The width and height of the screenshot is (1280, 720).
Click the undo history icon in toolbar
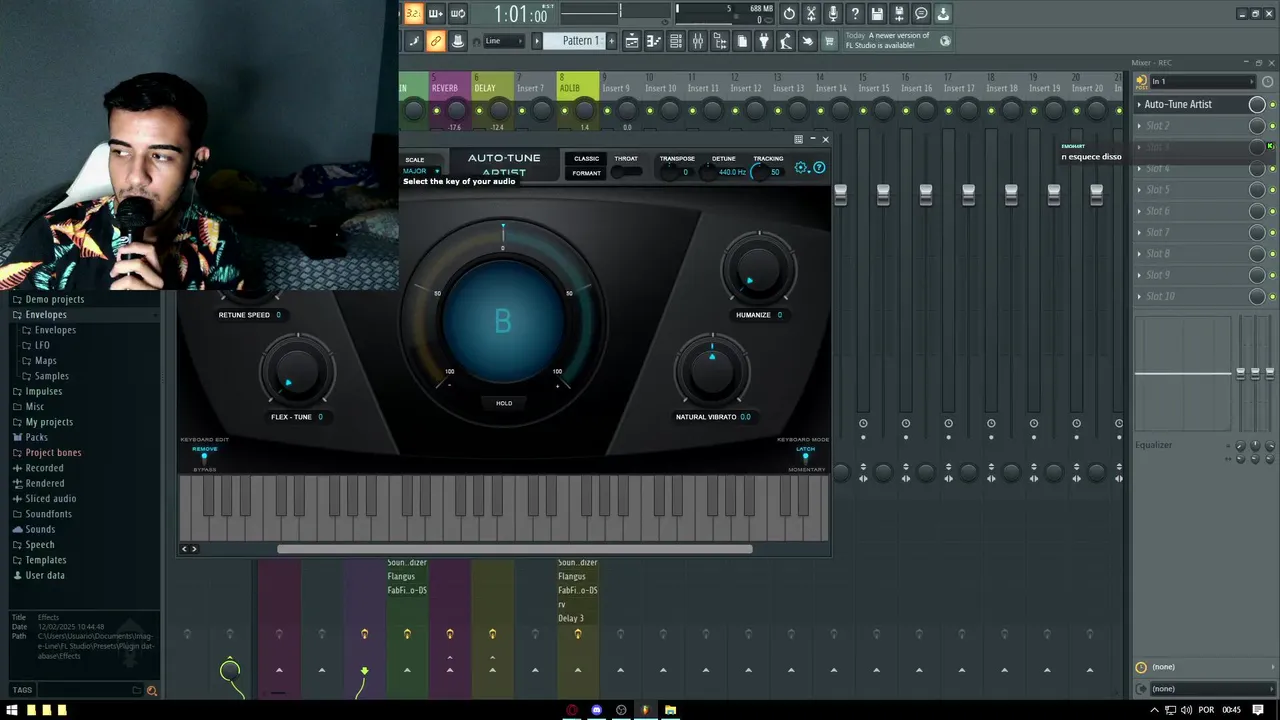[789, 13]
